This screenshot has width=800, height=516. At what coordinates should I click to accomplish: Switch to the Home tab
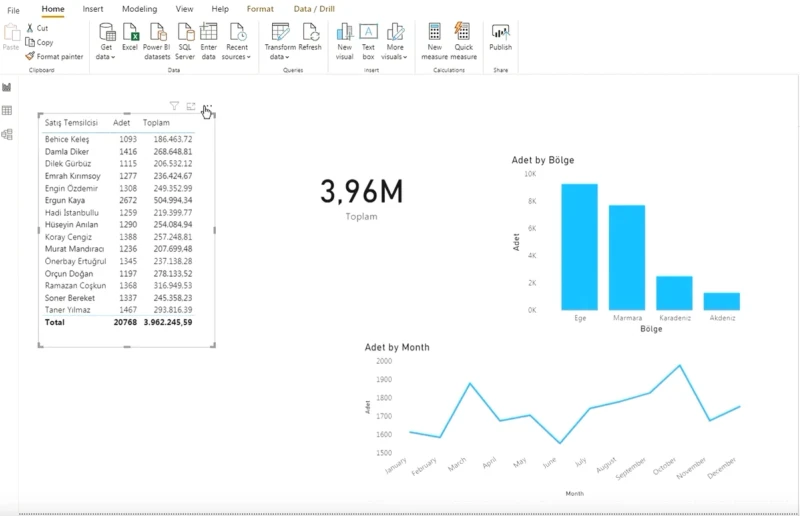53,9
